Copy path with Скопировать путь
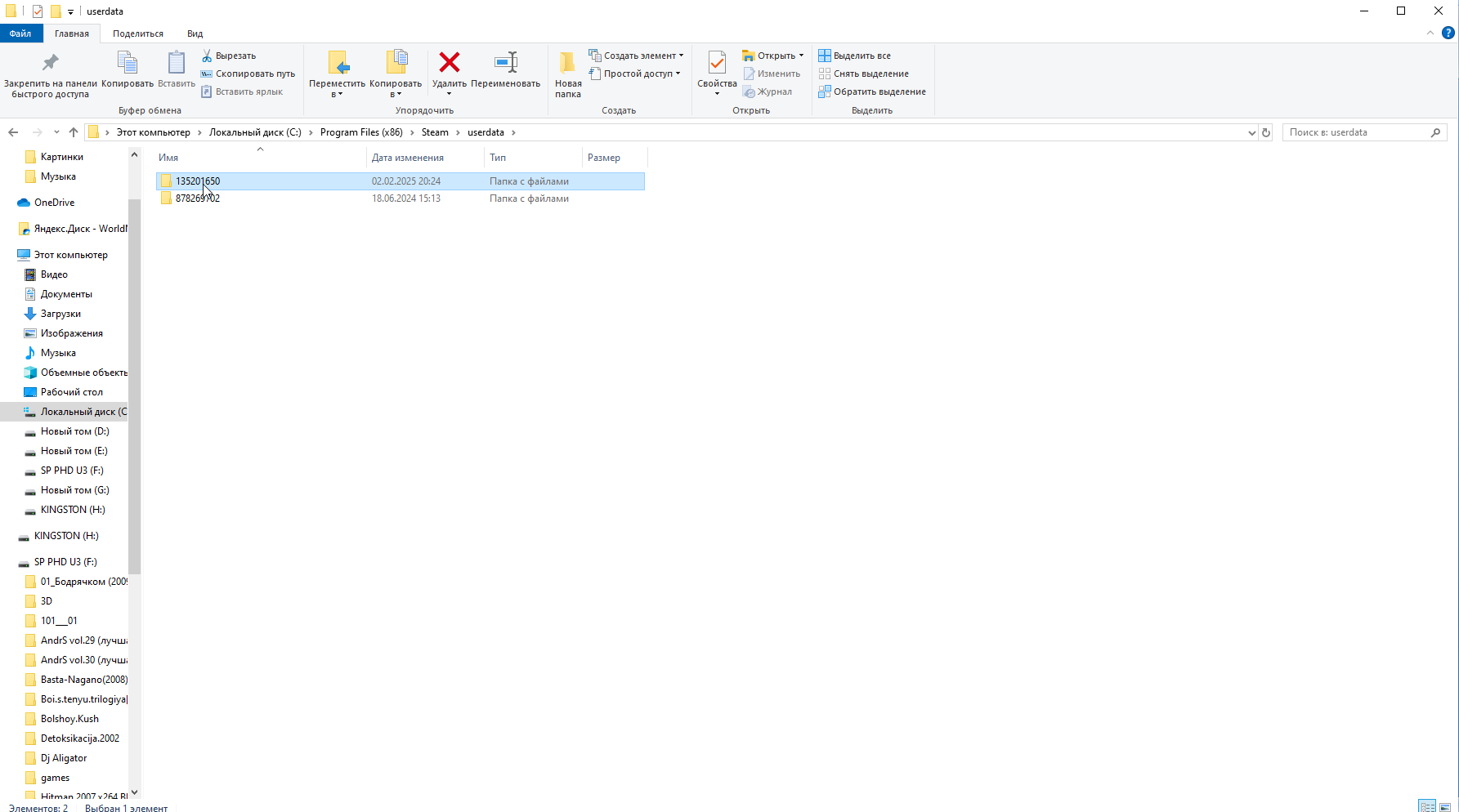Screen dimensions: 1459x812 click(x=248, y=74)
